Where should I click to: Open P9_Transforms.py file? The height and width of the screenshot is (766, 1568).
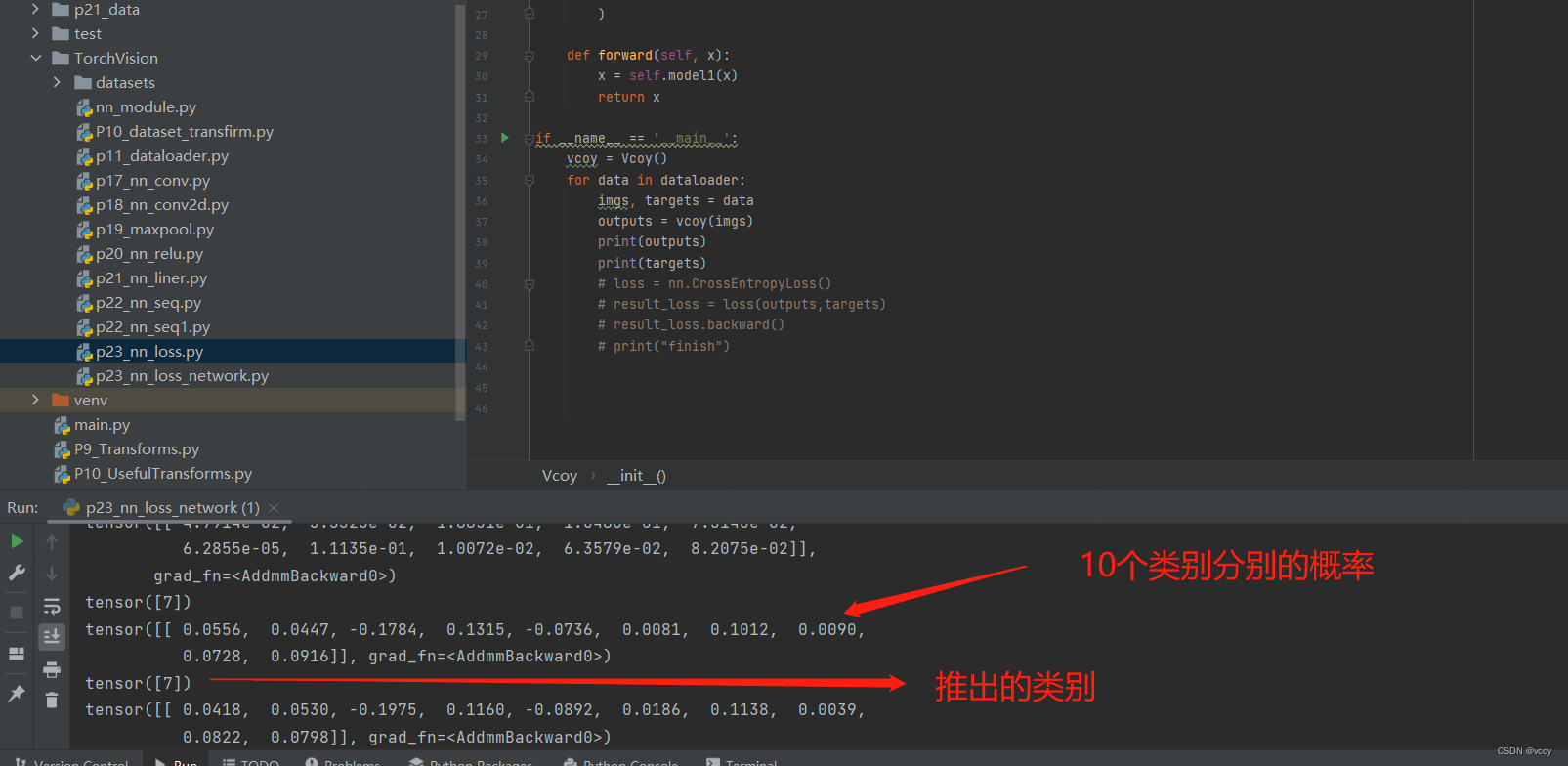tap(137, 448)
